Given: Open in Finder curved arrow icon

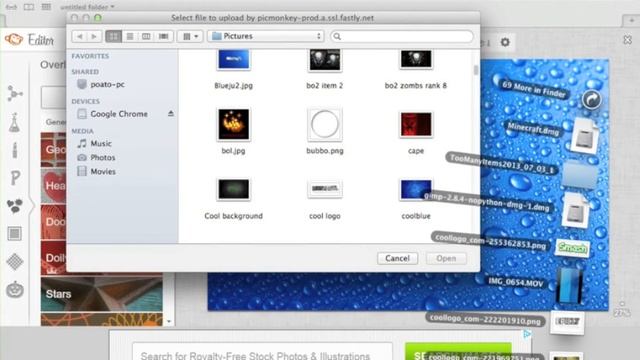Looking at the screenshot, I should pyautogui.click(x=591, y=99).
